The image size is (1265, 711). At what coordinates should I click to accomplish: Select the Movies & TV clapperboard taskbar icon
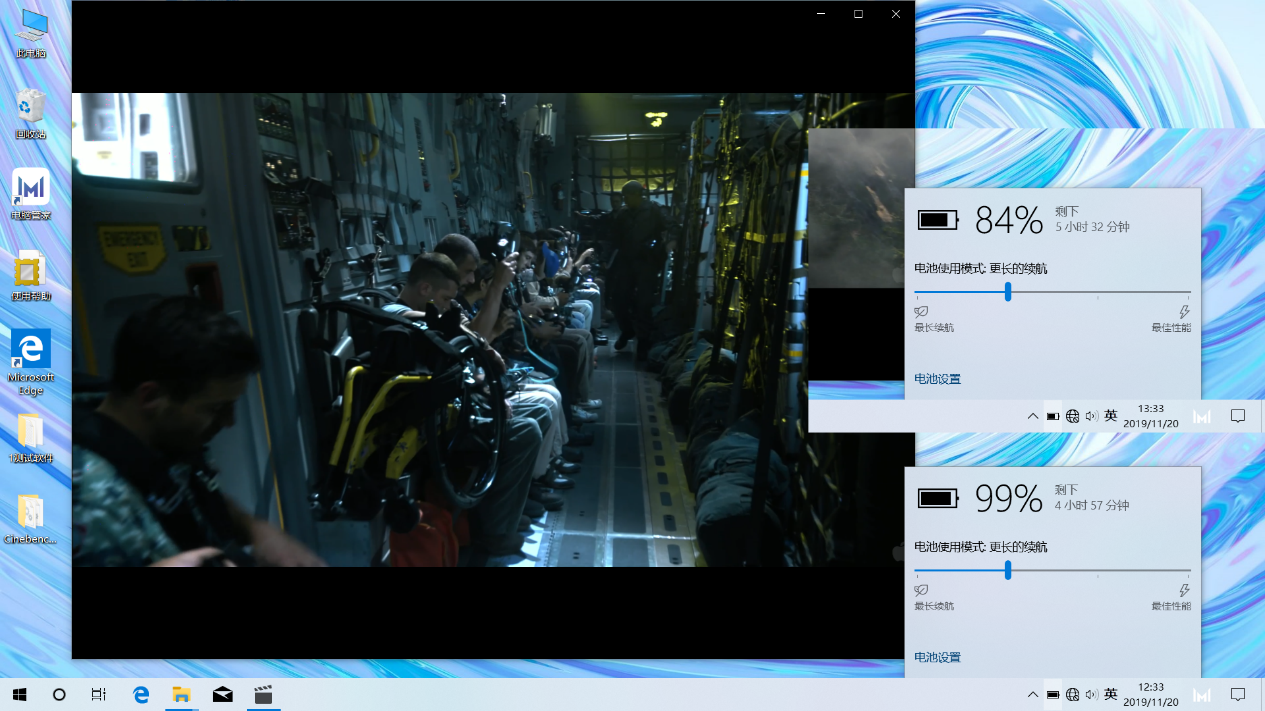[x=263, y=694]
